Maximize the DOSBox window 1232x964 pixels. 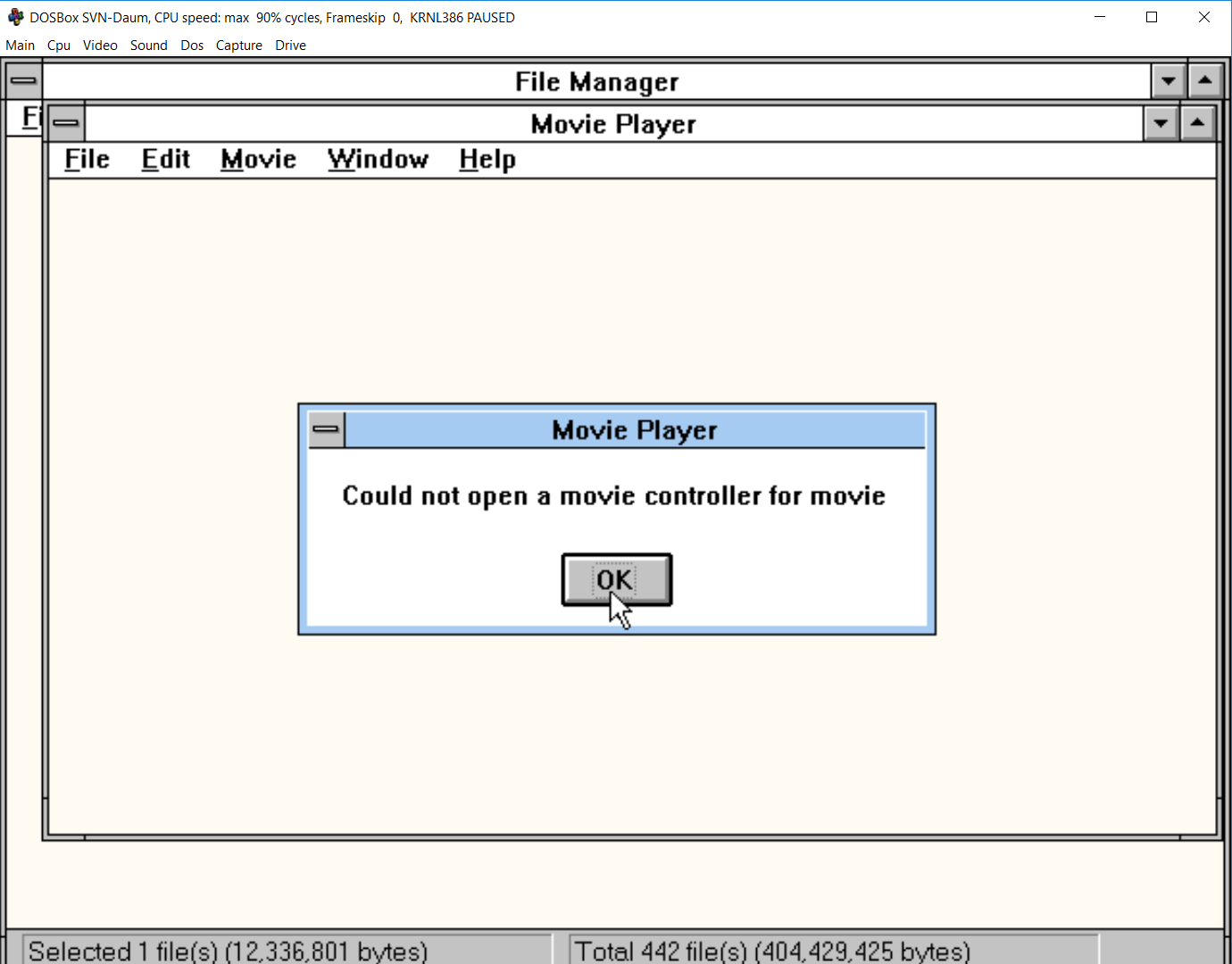click(x=1152, y=17)
